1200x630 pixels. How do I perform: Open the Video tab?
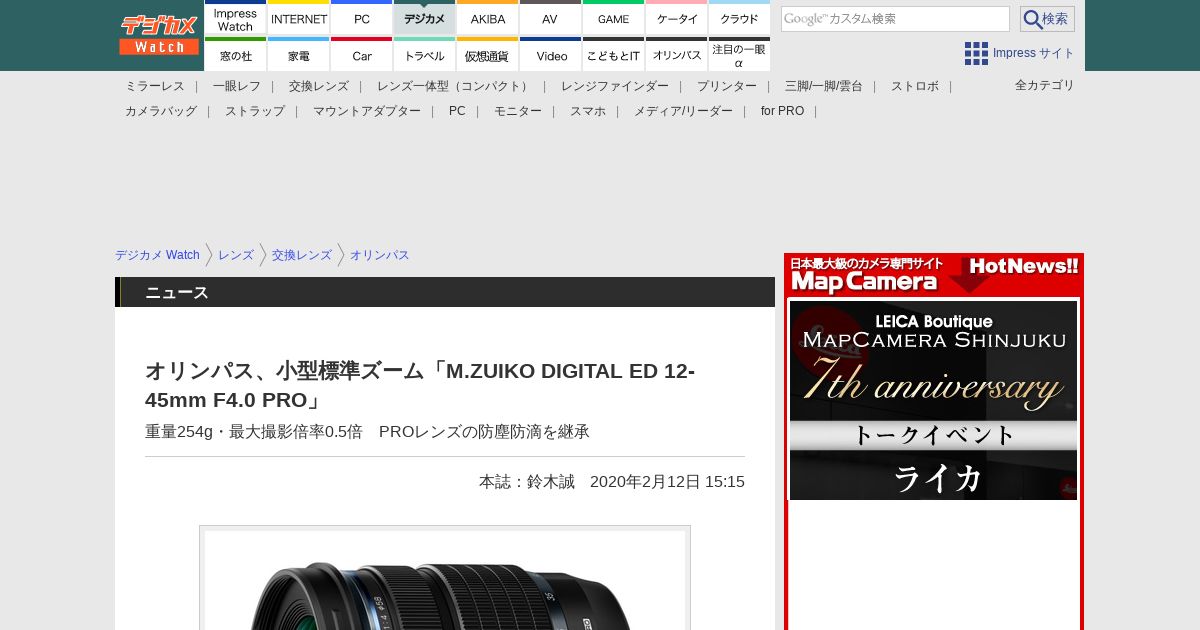pos(551,54)
